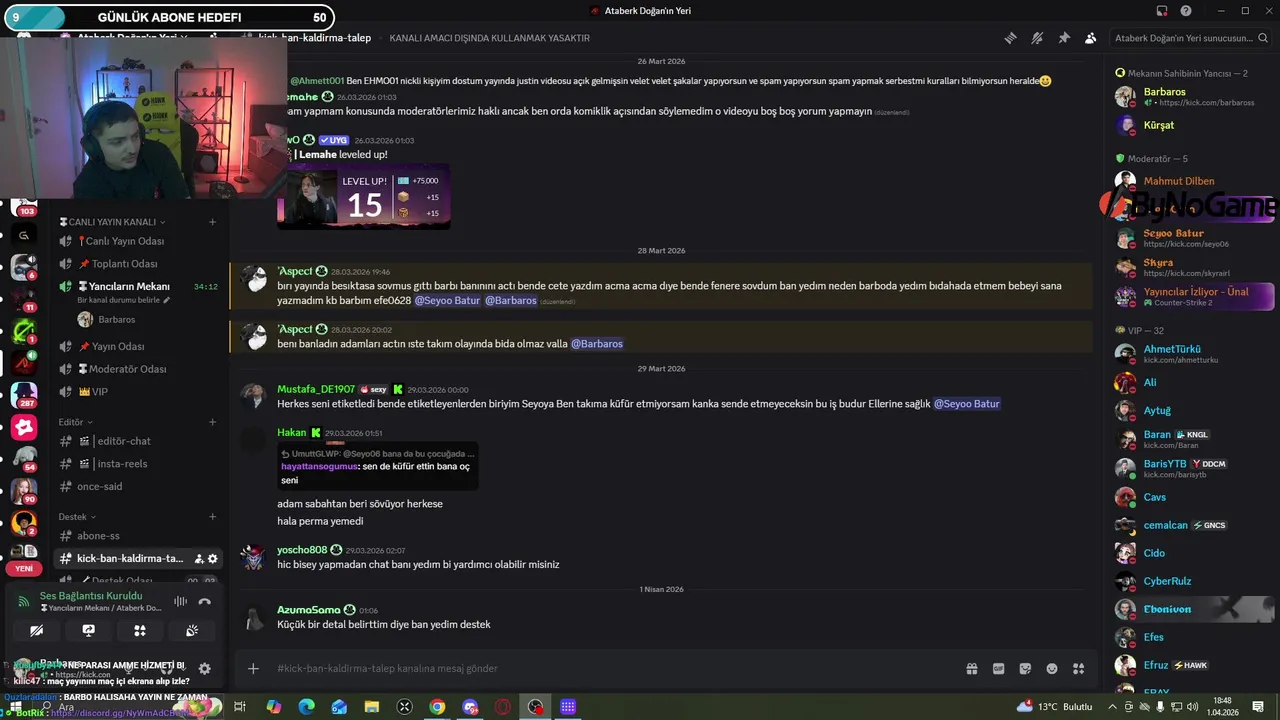Viewport: 1280px width, 720px height.
Task: Collapse the Editör channel category
Action: click(x=75, y=422)
